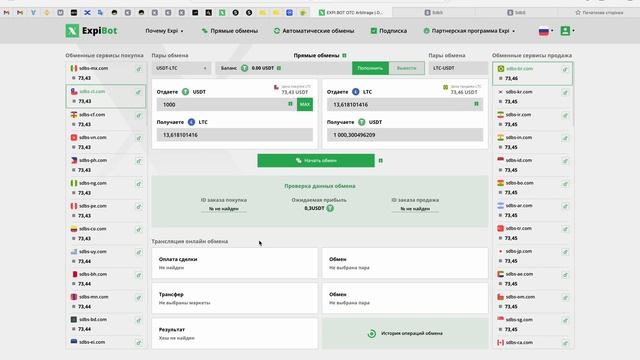Open link icon for sdbs-ir.com
The width and height of the screenshot is (640, 360).
(565, 116)
